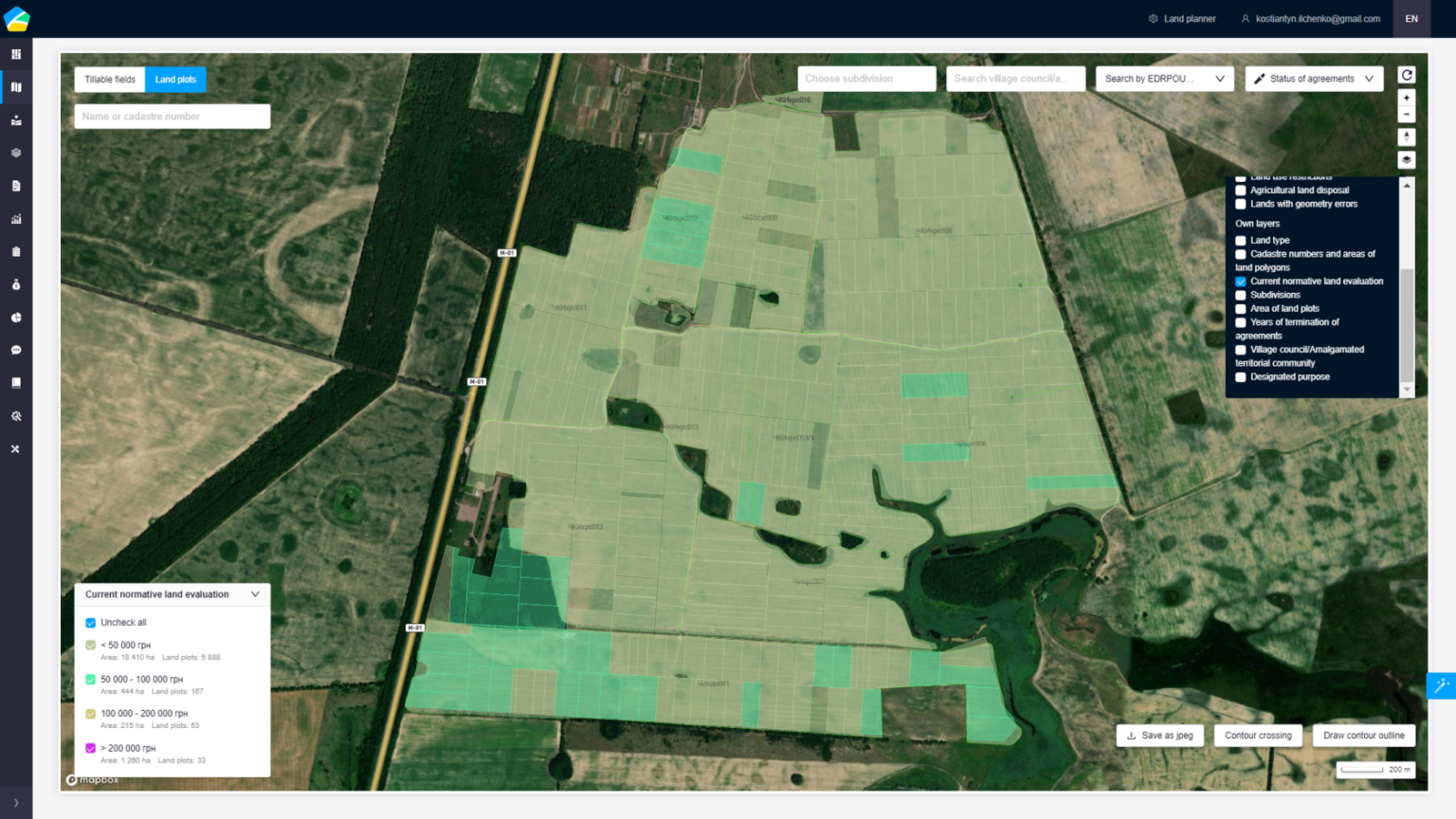Open the dashboard grid icon in sidebar
1456x819 pixels.
coord(16,54)
